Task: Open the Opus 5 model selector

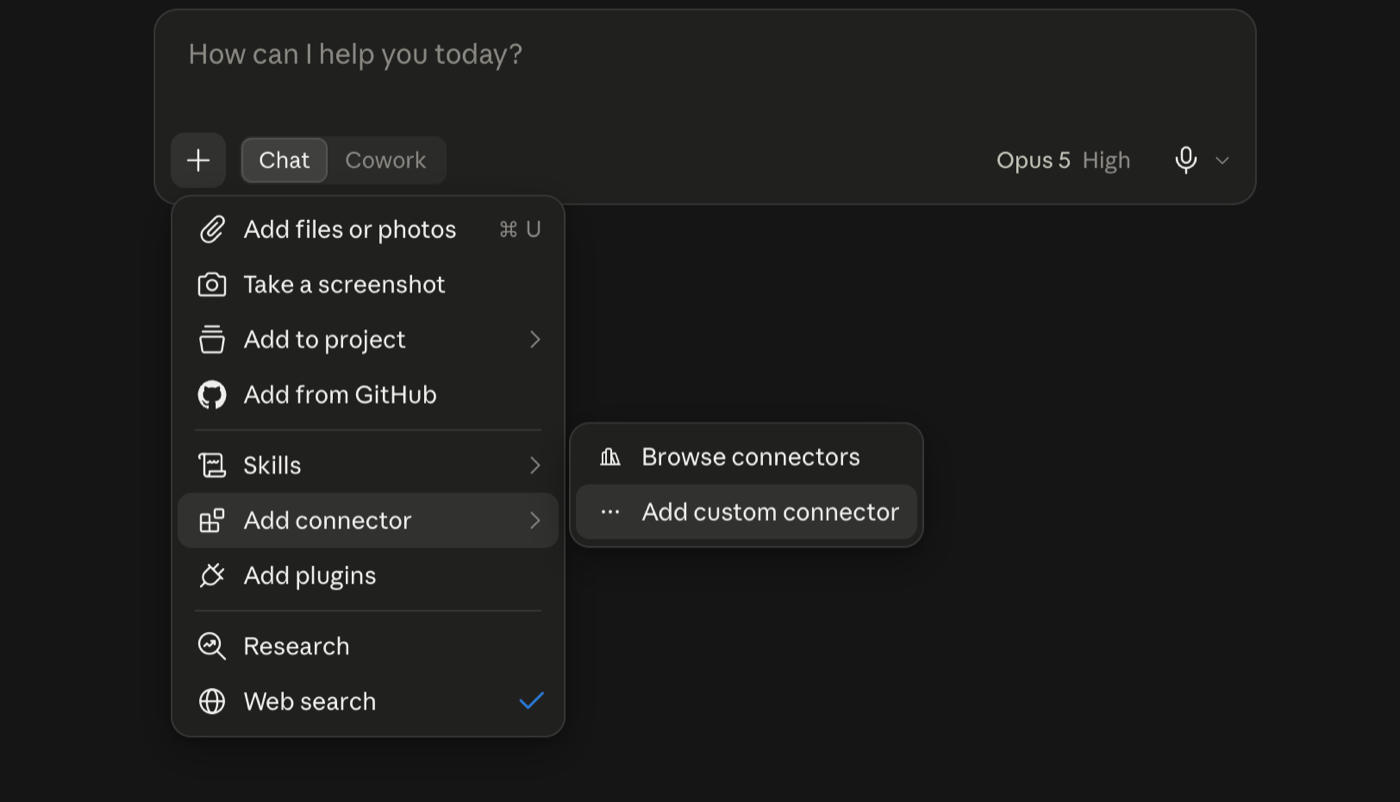Action: coord(1033,160)
